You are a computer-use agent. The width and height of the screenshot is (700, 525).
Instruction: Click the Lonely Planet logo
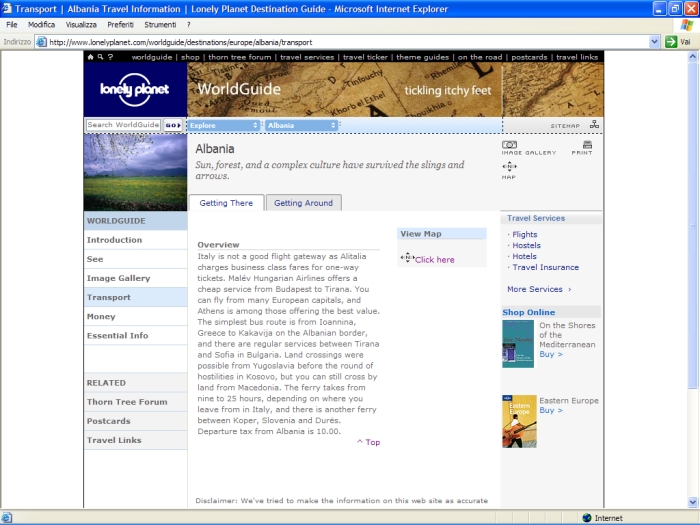[134, 89]
